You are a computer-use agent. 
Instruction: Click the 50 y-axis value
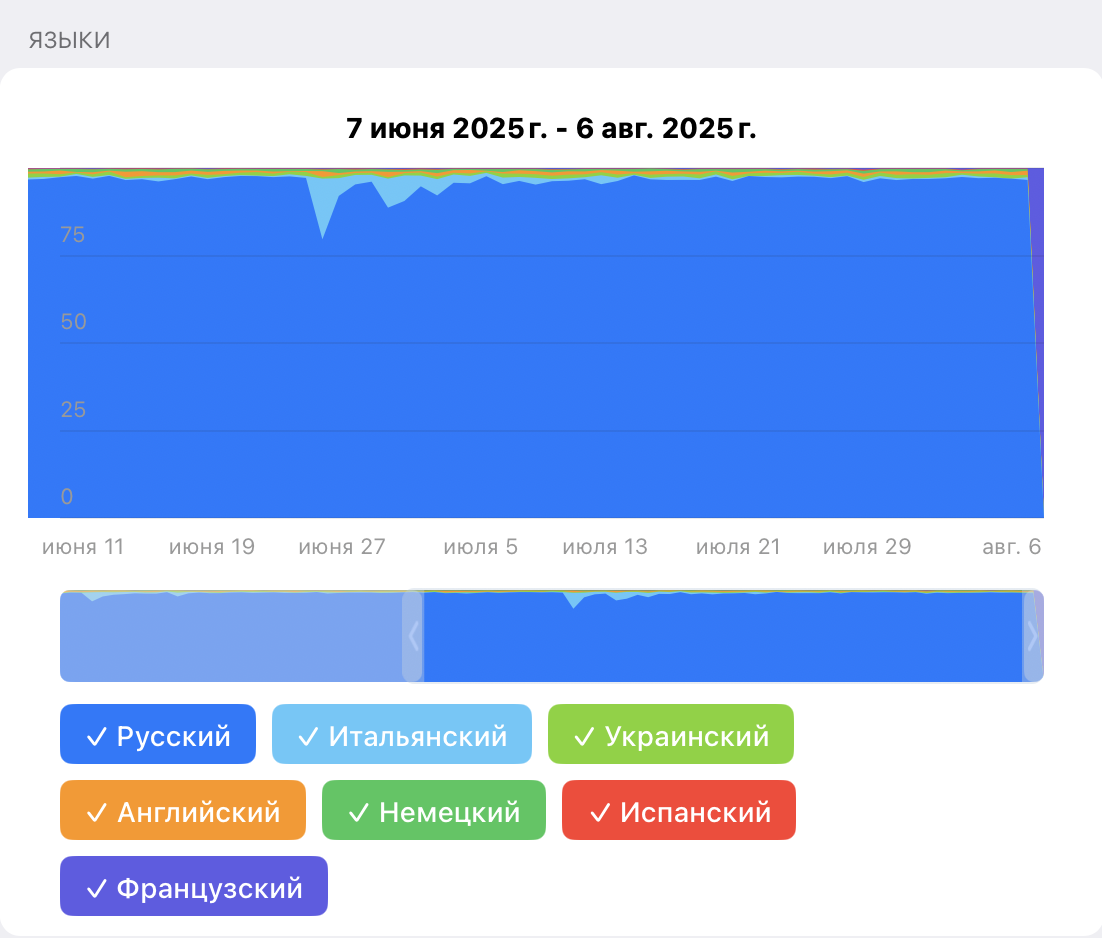click(x=74, y=322)
